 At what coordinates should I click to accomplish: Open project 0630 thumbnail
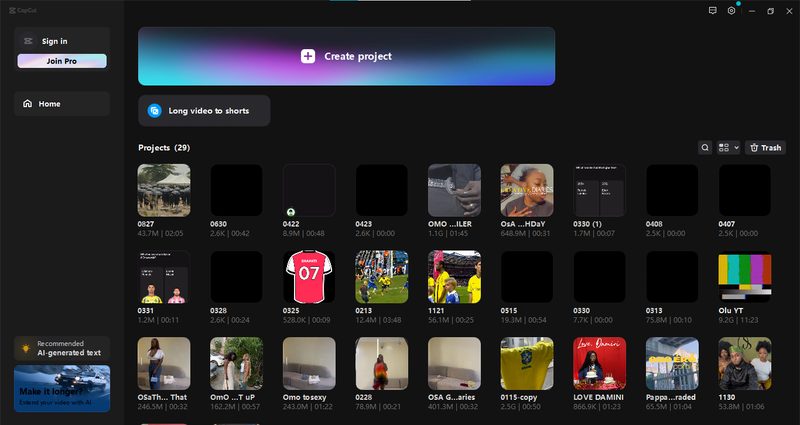click(x=236, y=190)
